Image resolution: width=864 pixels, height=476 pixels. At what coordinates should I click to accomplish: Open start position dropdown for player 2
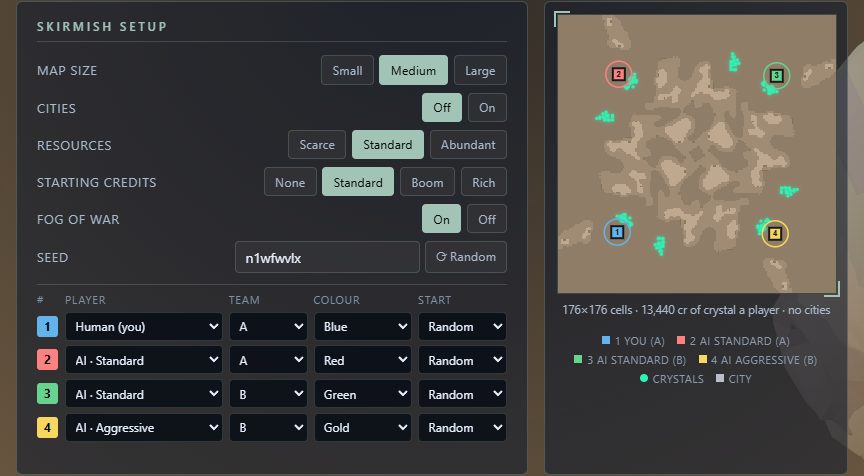click(x=462, y=360)
